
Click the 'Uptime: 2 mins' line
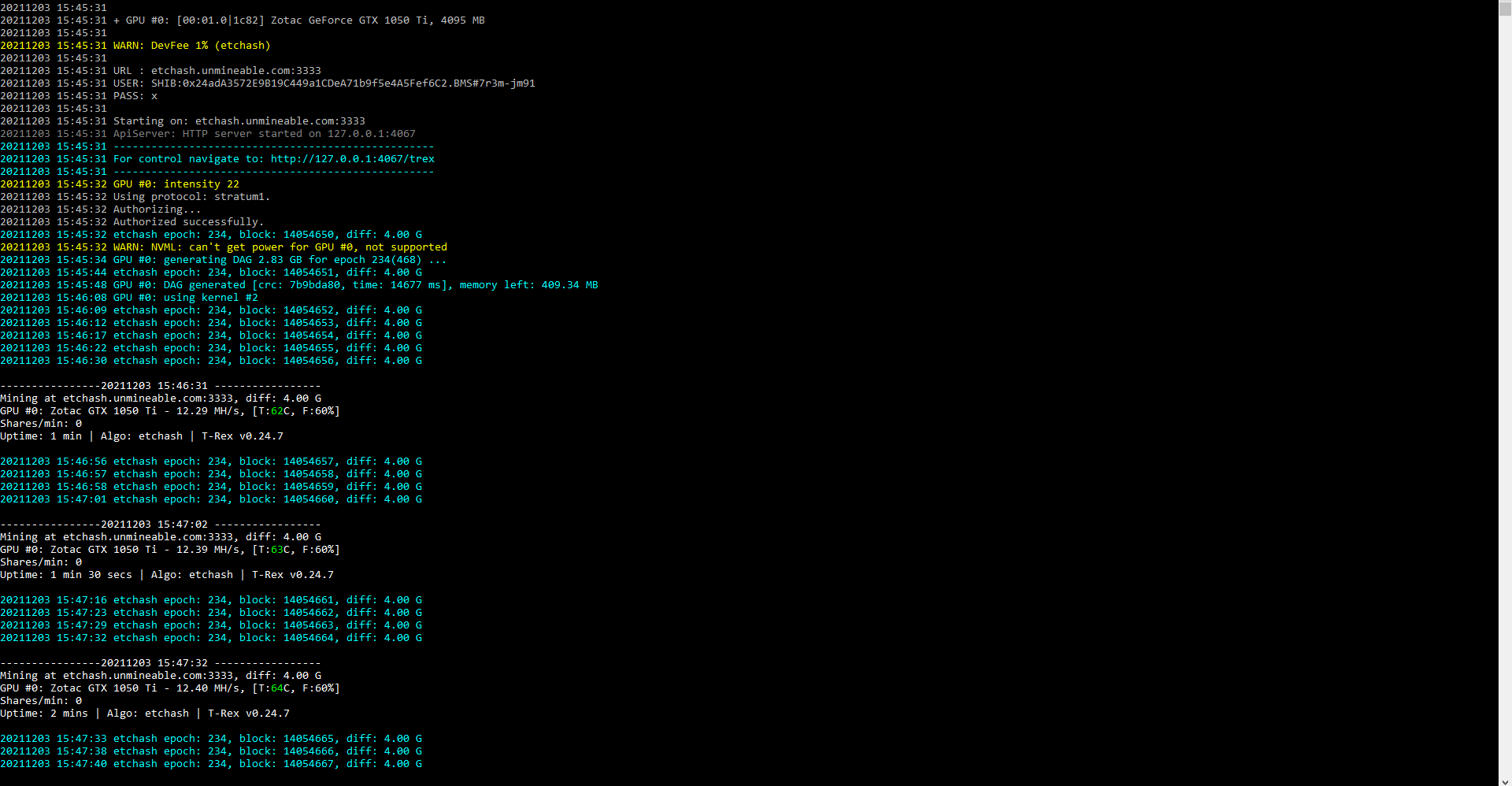145,714
